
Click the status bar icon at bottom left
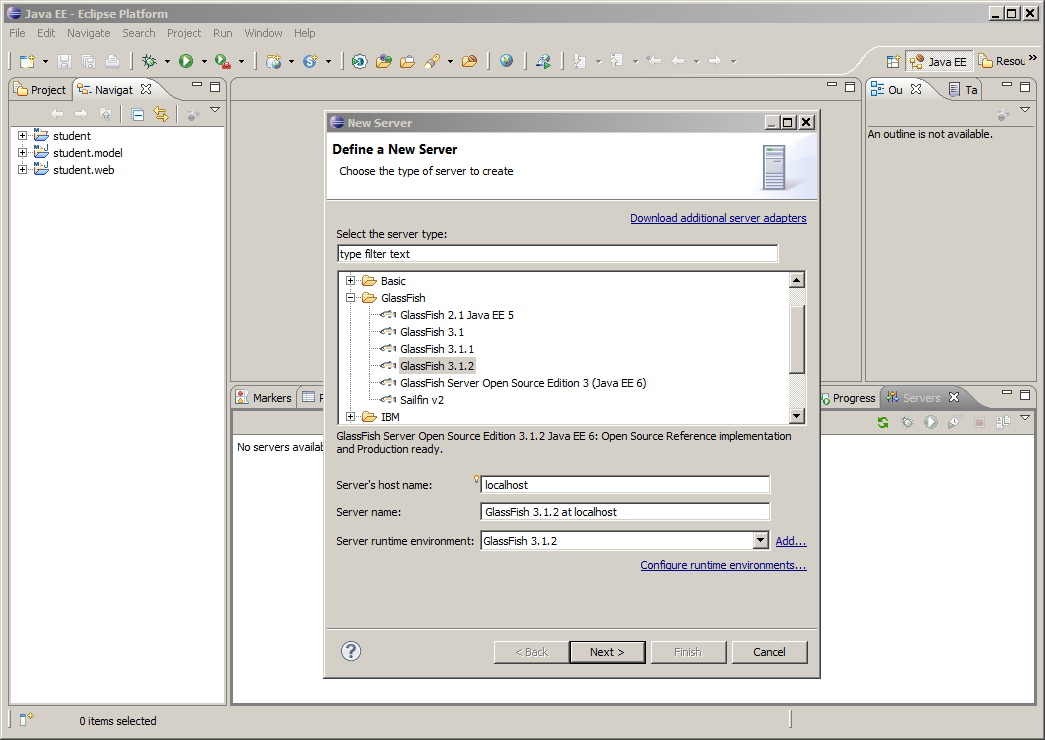pos(26,719)
